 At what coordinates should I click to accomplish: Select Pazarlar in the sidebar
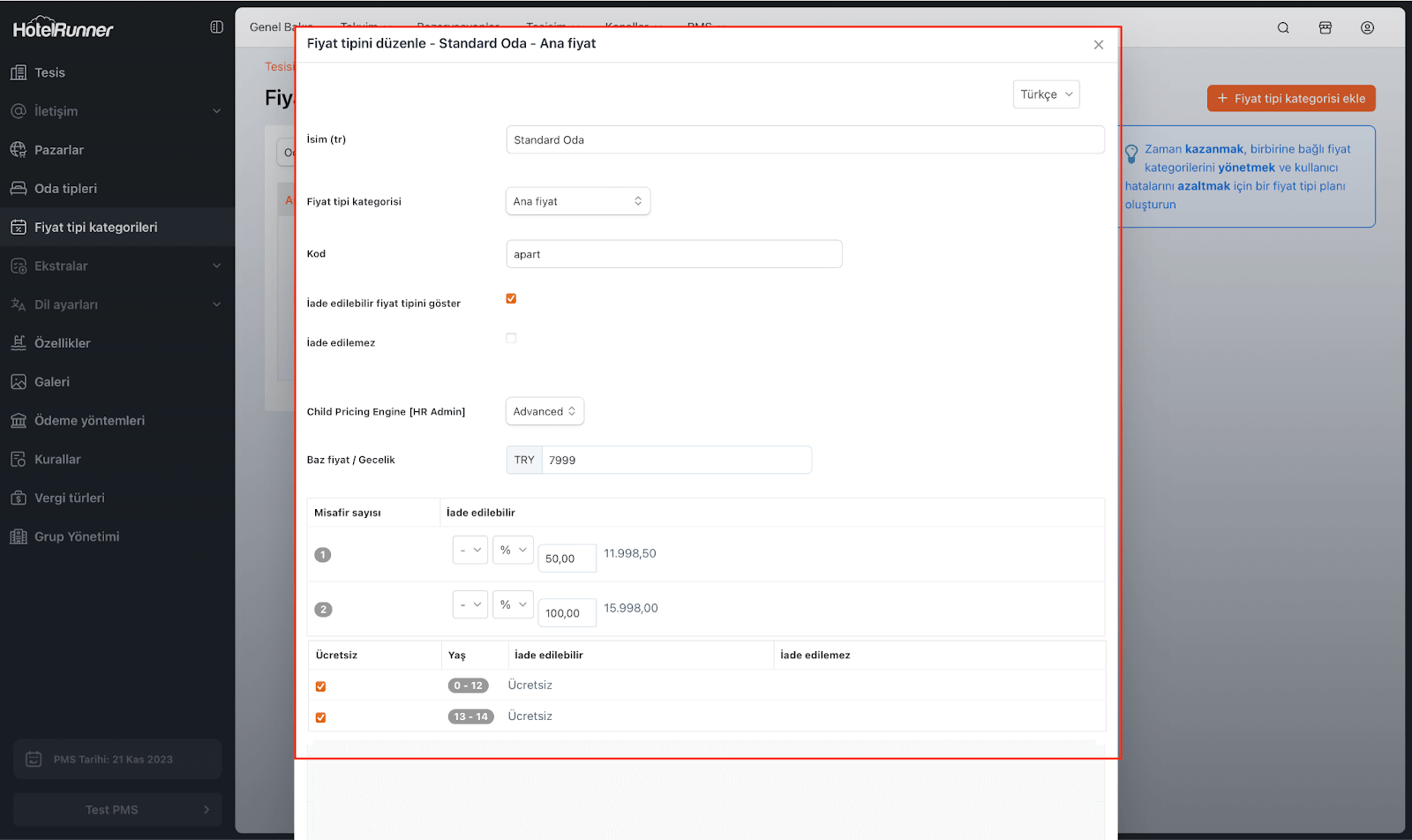(59, 150)
